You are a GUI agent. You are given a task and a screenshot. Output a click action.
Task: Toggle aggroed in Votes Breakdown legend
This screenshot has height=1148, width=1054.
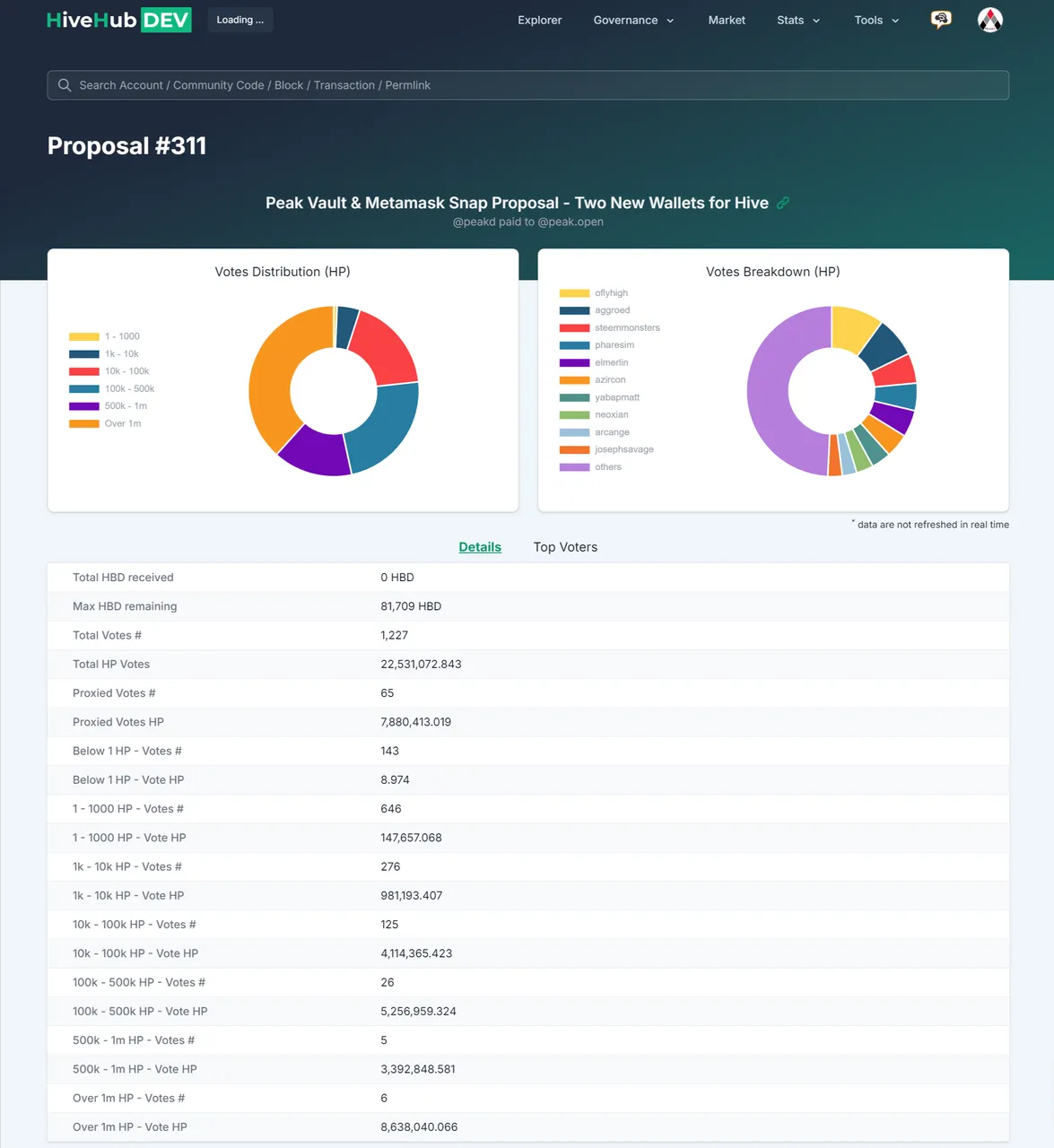[x=595, y=310]
